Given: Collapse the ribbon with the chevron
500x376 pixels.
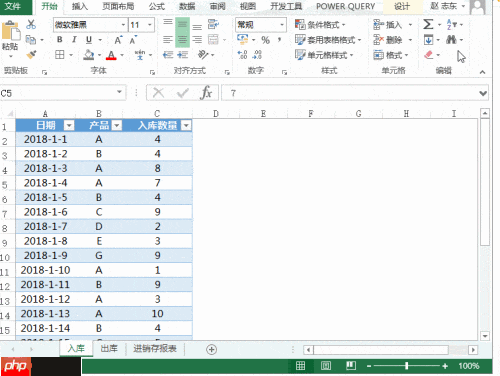Looking at the screenshot, I should pos(482,72).
